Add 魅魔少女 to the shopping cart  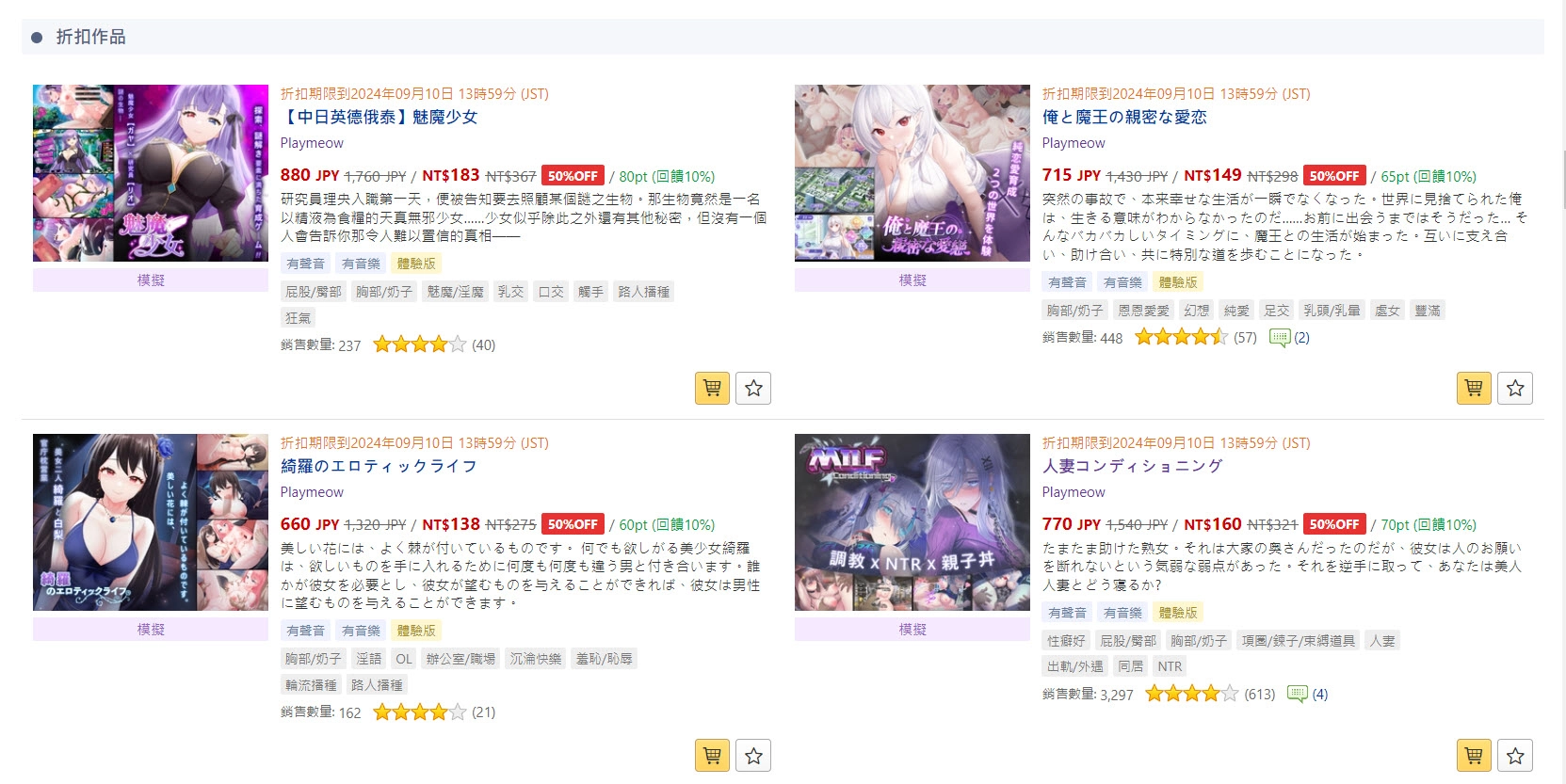pyautogui.click(x=712, y=388)
